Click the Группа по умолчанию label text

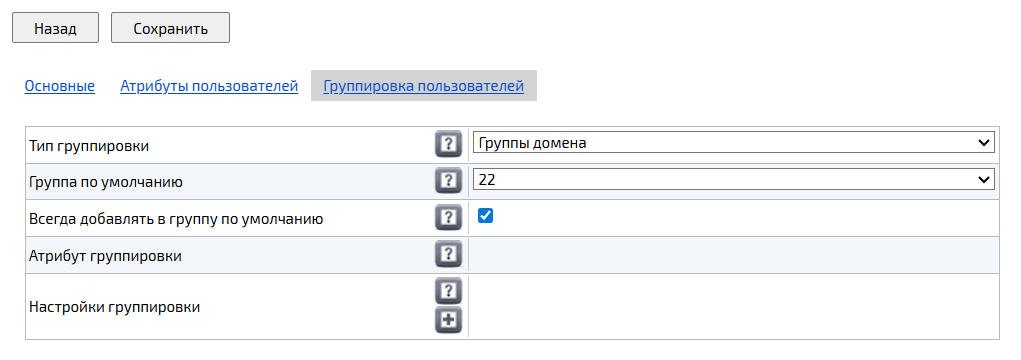106,182
